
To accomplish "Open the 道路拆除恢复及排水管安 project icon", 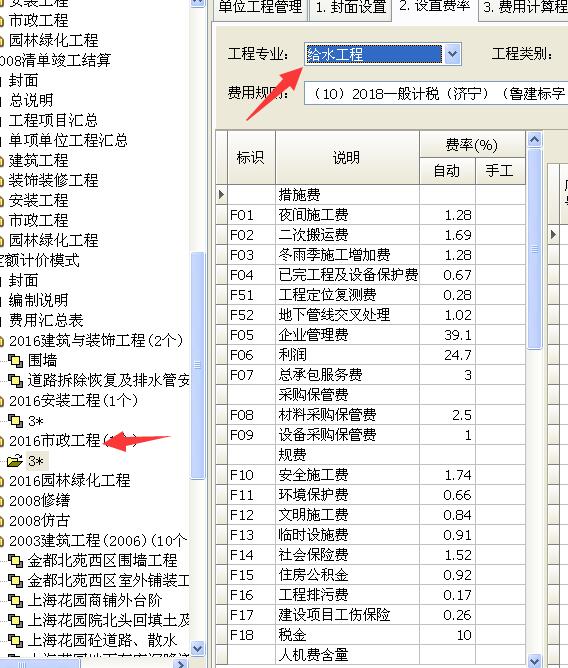I will (15, 380).
